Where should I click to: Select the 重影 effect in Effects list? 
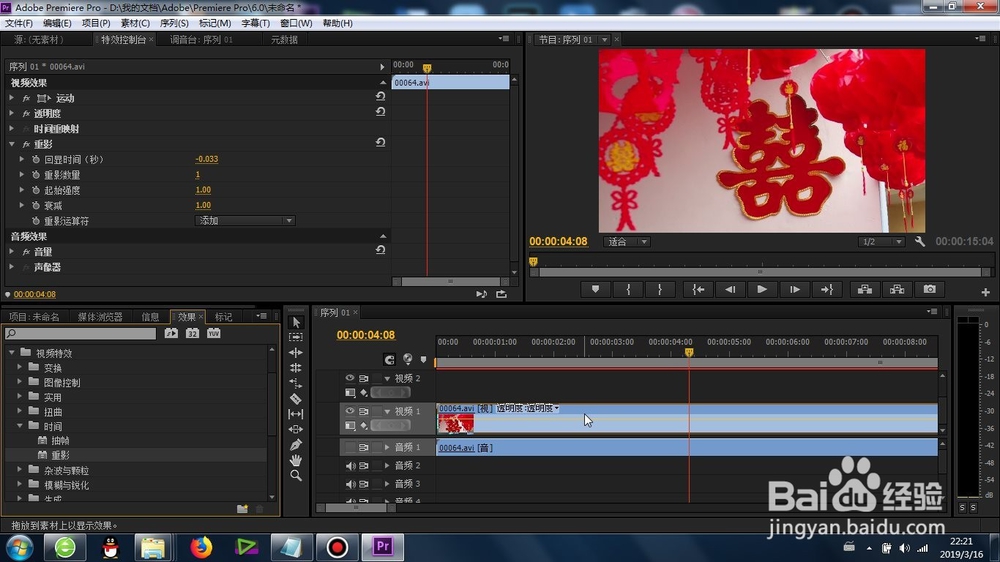61,455
